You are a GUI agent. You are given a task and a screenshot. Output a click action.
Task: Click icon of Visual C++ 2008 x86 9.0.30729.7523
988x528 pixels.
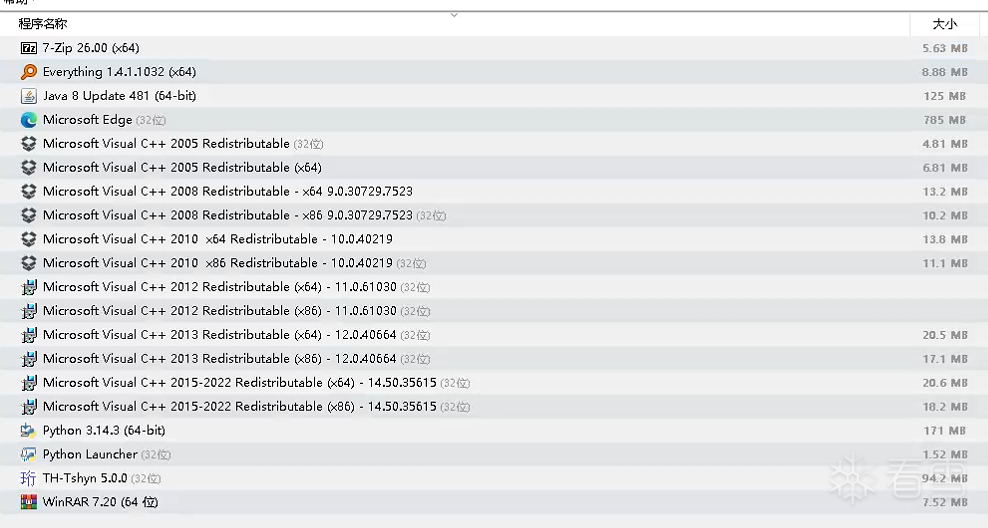point(29,215)
